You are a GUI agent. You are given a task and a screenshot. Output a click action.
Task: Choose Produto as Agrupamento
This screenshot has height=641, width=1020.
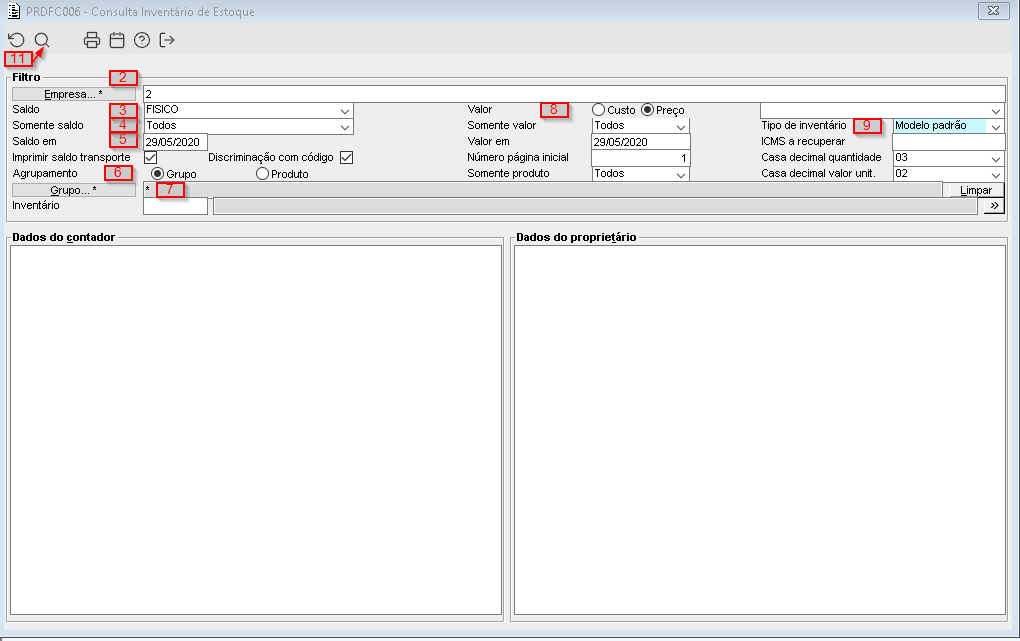tap(262, 174)
